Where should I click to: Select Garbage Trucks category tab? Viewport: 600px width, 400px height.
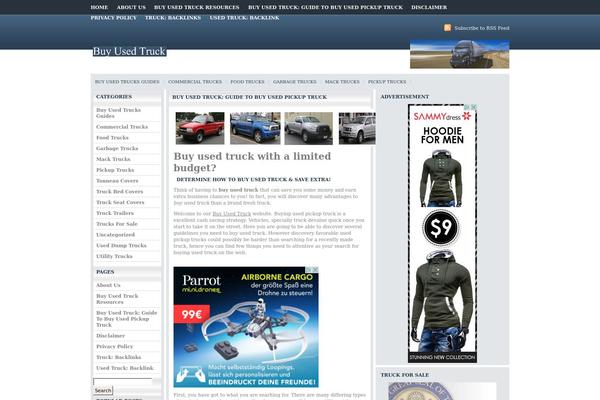click(295, 82)
